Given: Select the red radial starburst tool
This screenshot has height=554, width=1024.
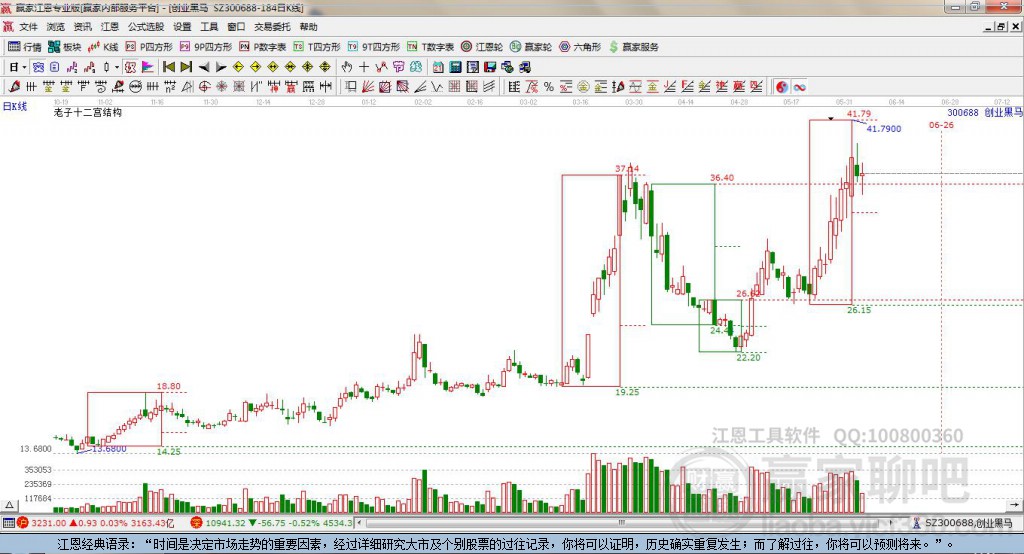Looking at the screenshot, I should point(221,86).
